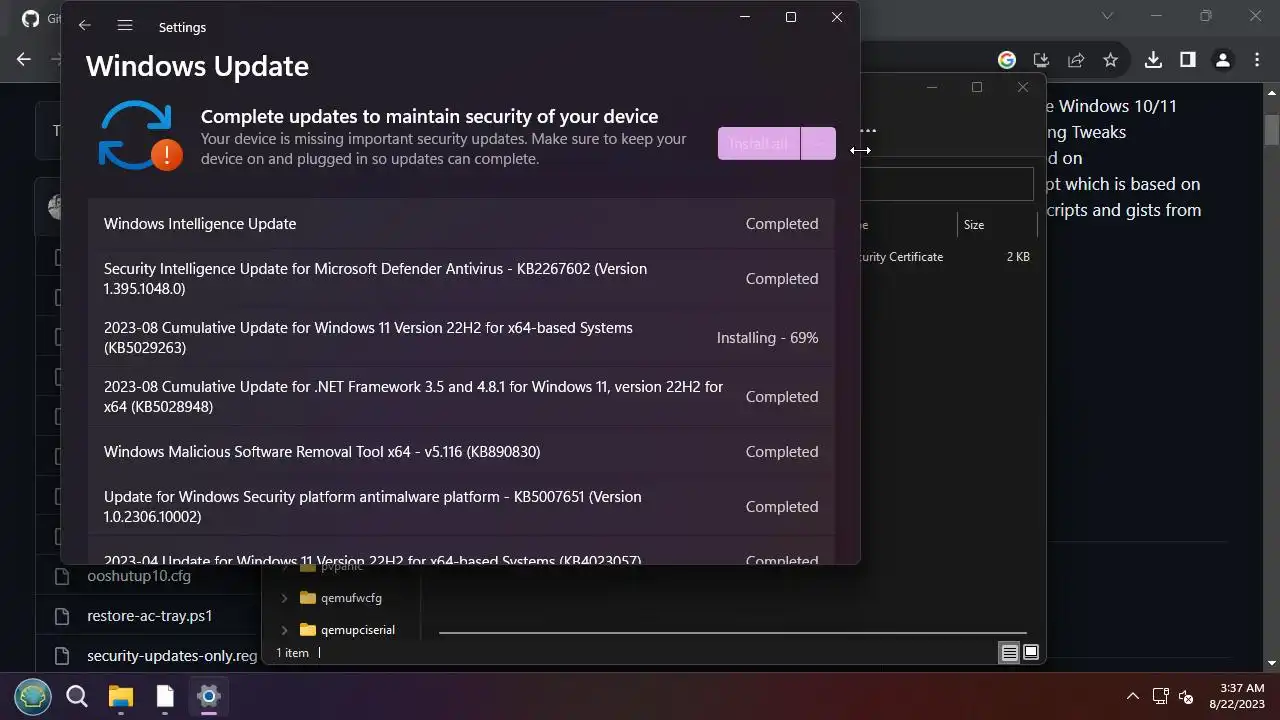Image resolution: width=1280 pixels, height=720 pixels.
Task: Click the browser page scrollbar thumb
Action: (1272, 130)
